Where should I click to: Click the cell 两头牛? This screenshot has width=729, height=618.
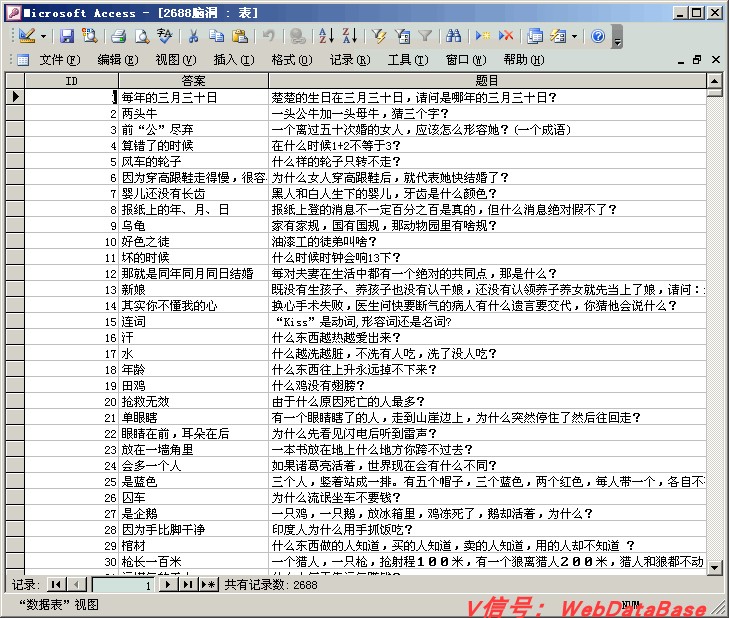click(x=193, y=113)
